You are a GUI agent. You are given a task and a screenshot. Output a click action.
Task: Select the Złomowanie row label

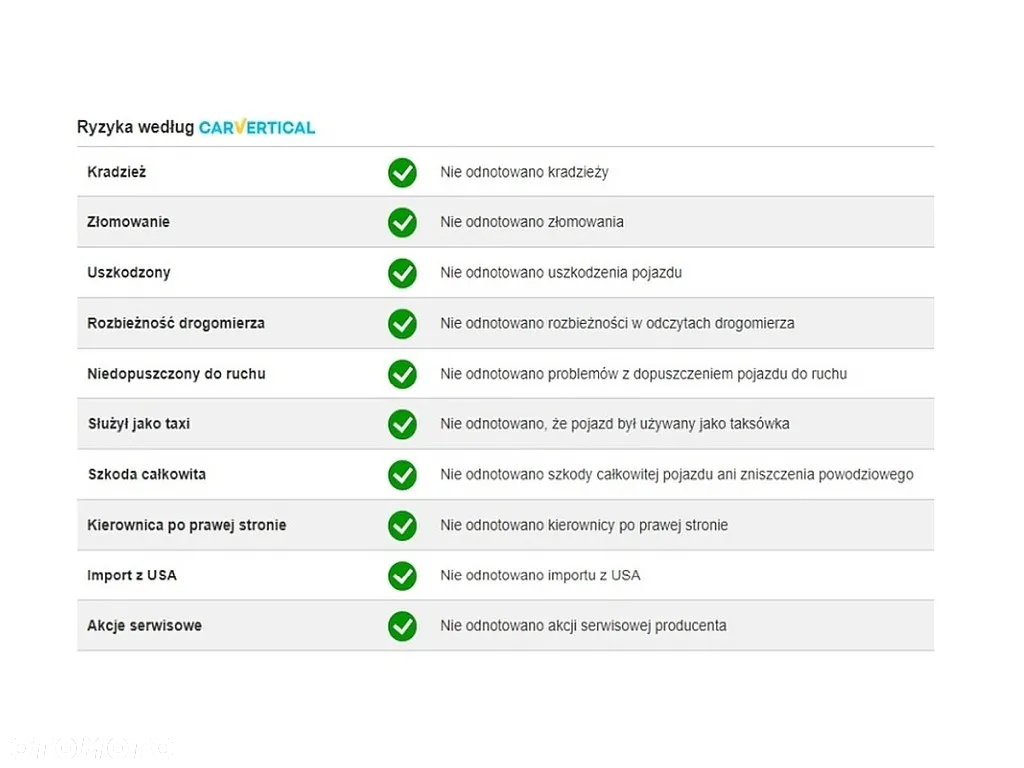(129, 222)
